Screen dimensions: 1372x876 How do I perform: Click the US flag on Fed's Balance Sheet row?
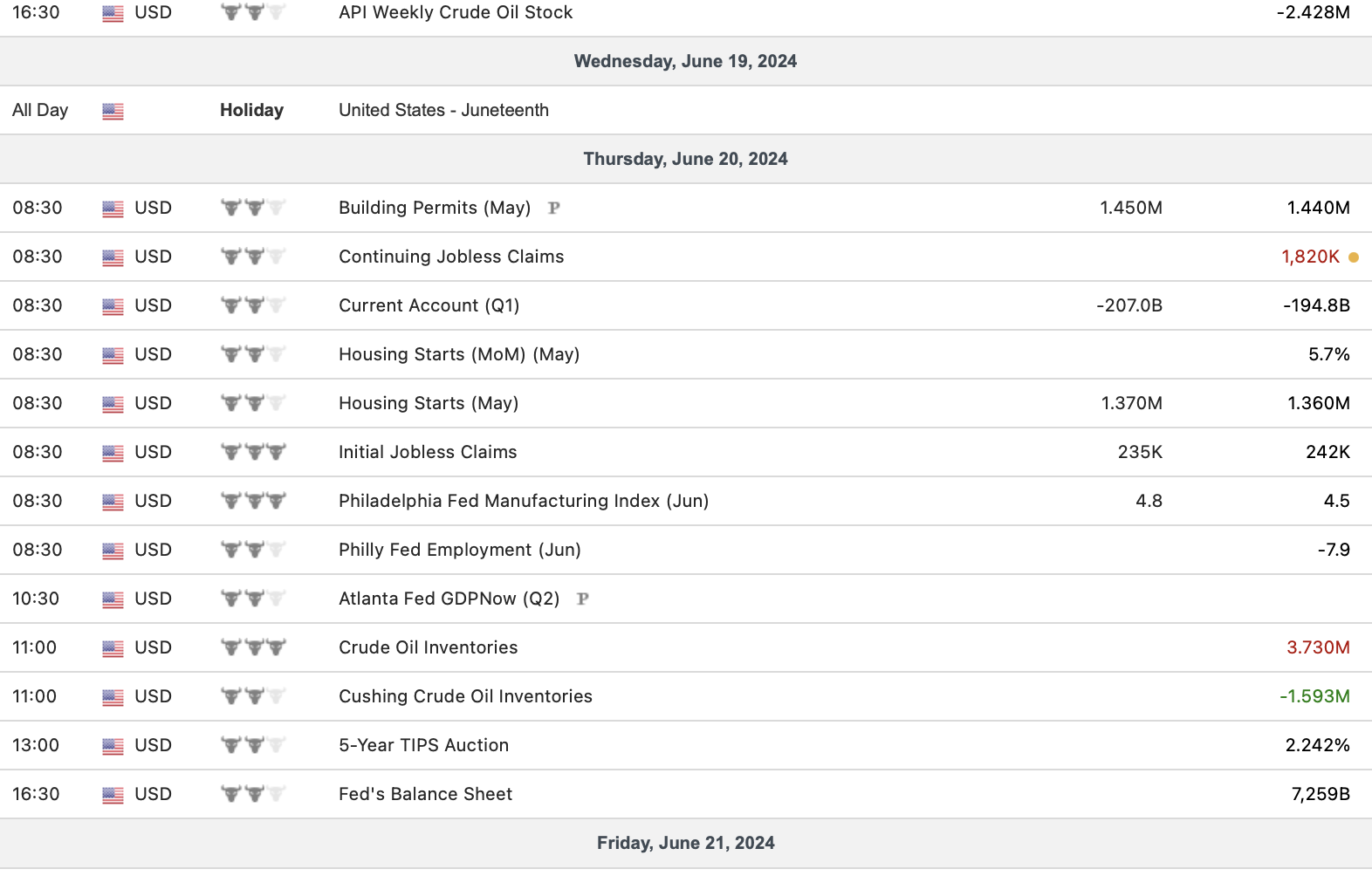pos(113,795)
